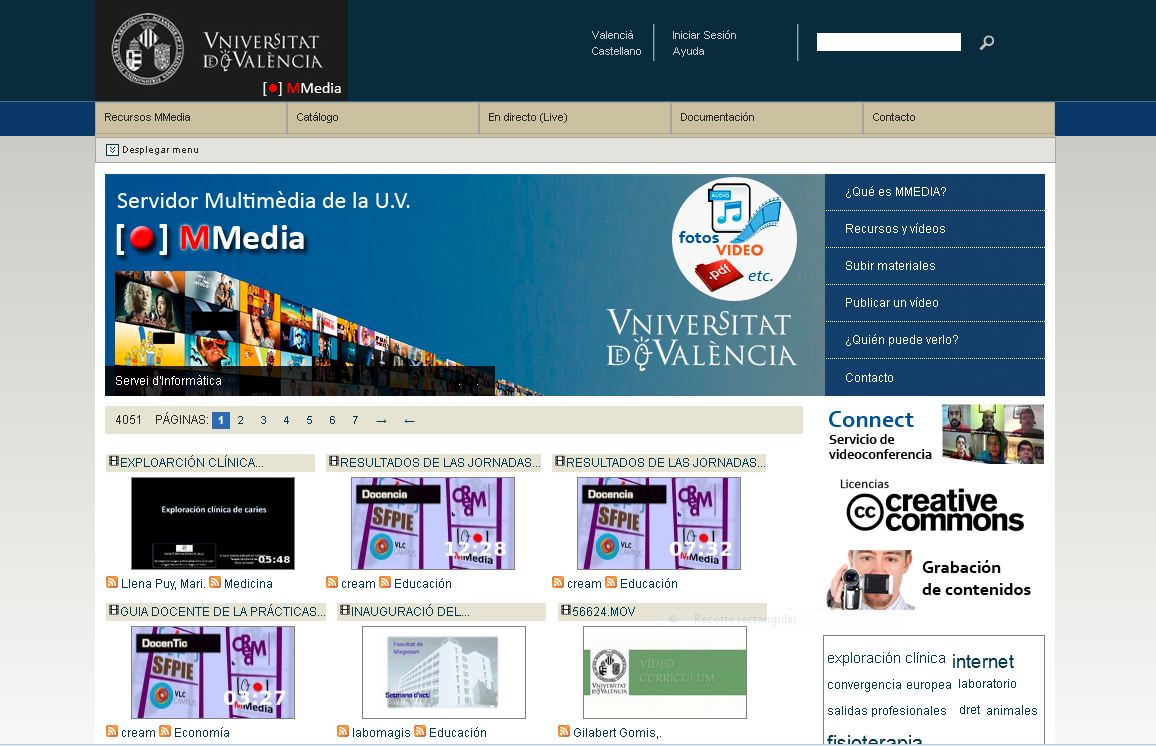The image size is (1156, 746).
Task: Open Iniciar Sesión link
Action: 704,35
